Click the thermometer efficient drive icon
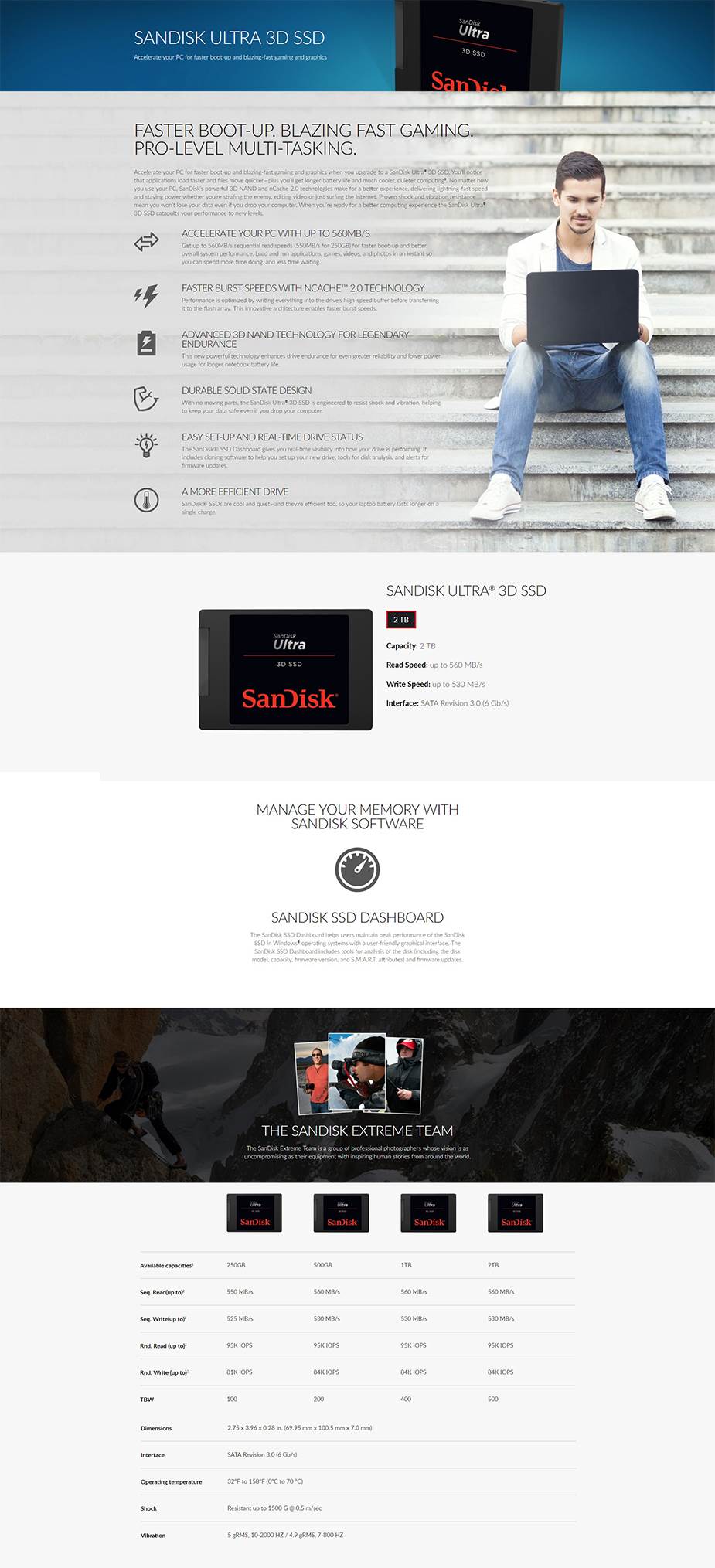Image resolution: width=715 pixels, height=1568 pixels. click(146, 500)
